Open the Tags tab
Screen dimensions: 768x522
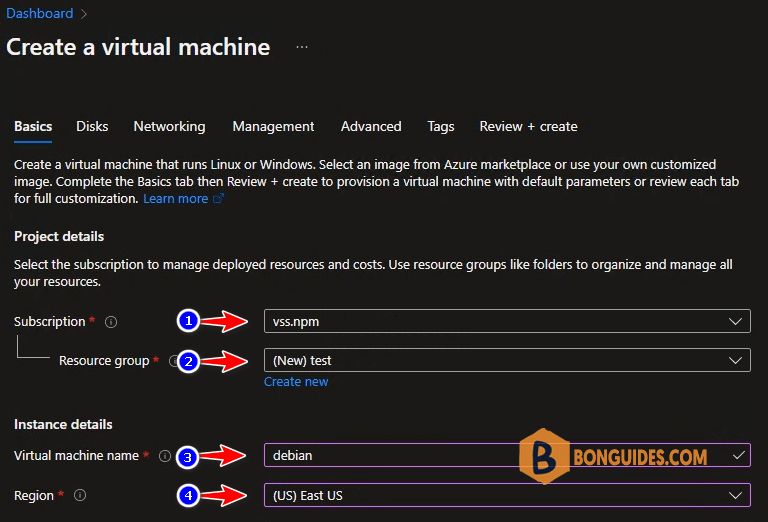click(441, 126)
